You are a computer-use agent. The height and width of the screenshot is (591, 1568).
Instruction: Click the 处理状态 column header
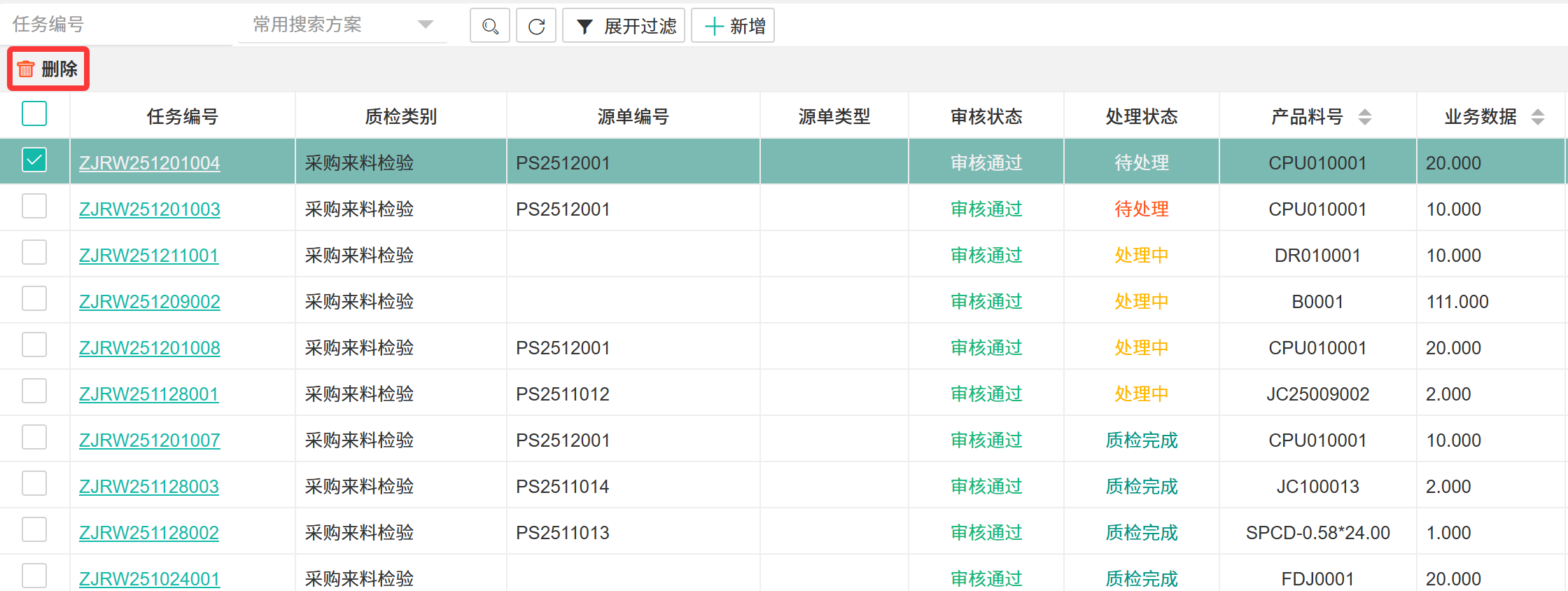(1141, 116)
